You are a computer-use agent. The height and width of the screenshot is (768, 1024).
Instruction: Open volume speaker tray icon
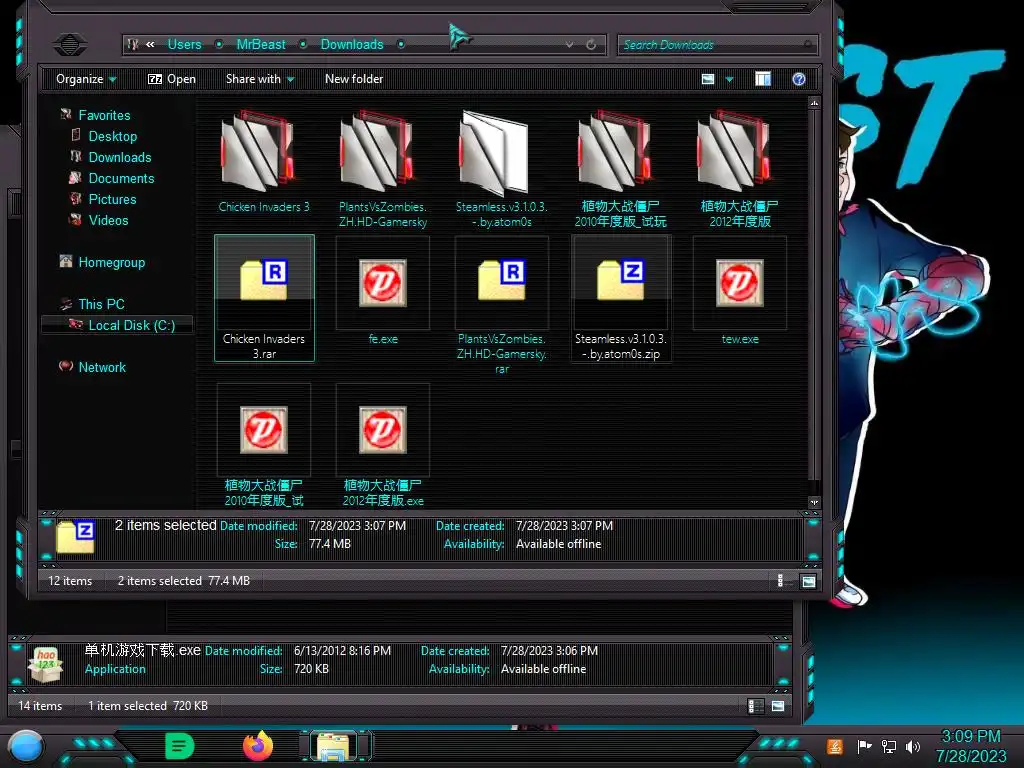tap(913, 746)
